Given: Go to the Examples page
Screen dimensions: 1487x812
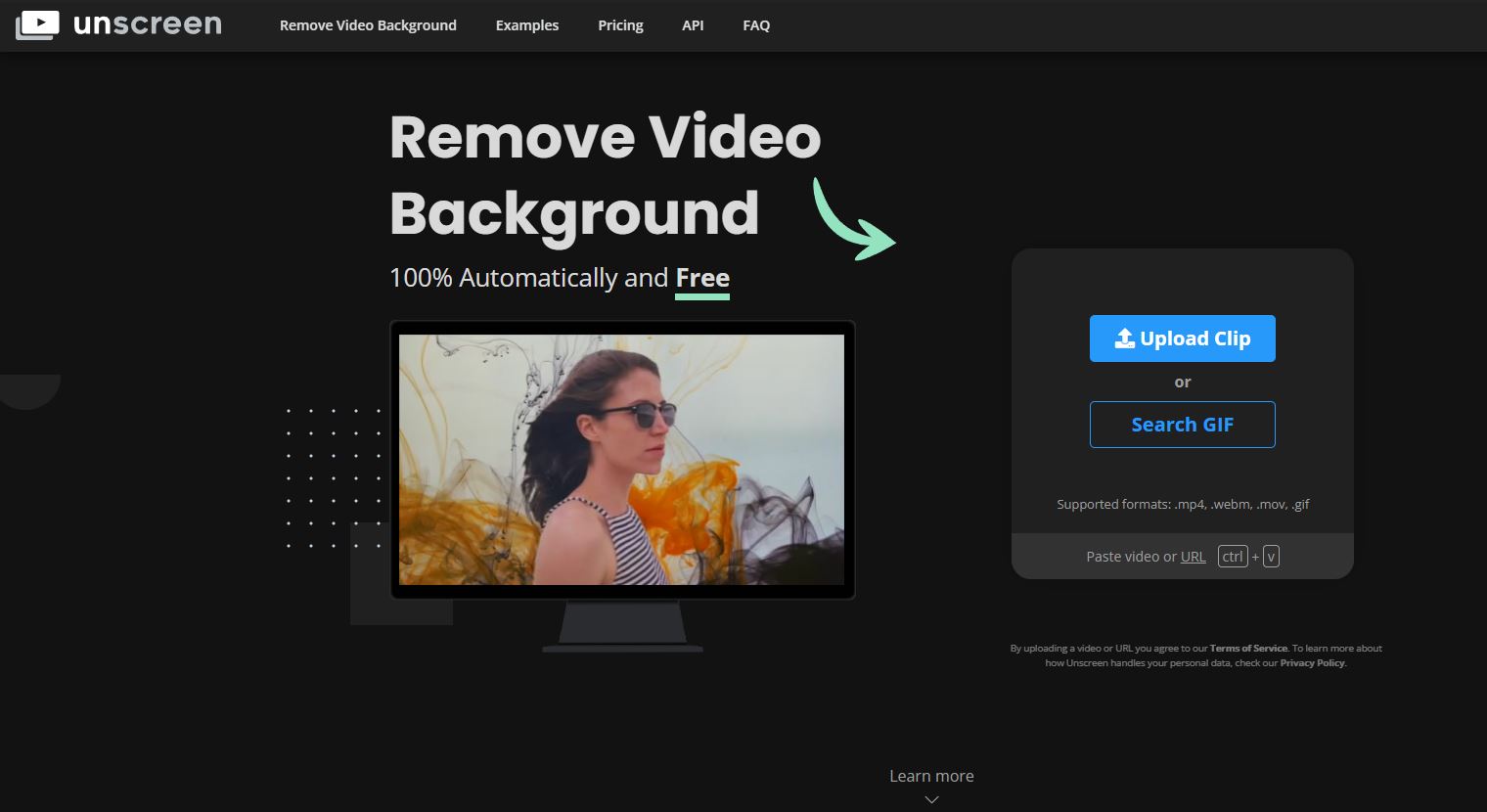Looking at the screenshot, I should (x=527, y=25).
